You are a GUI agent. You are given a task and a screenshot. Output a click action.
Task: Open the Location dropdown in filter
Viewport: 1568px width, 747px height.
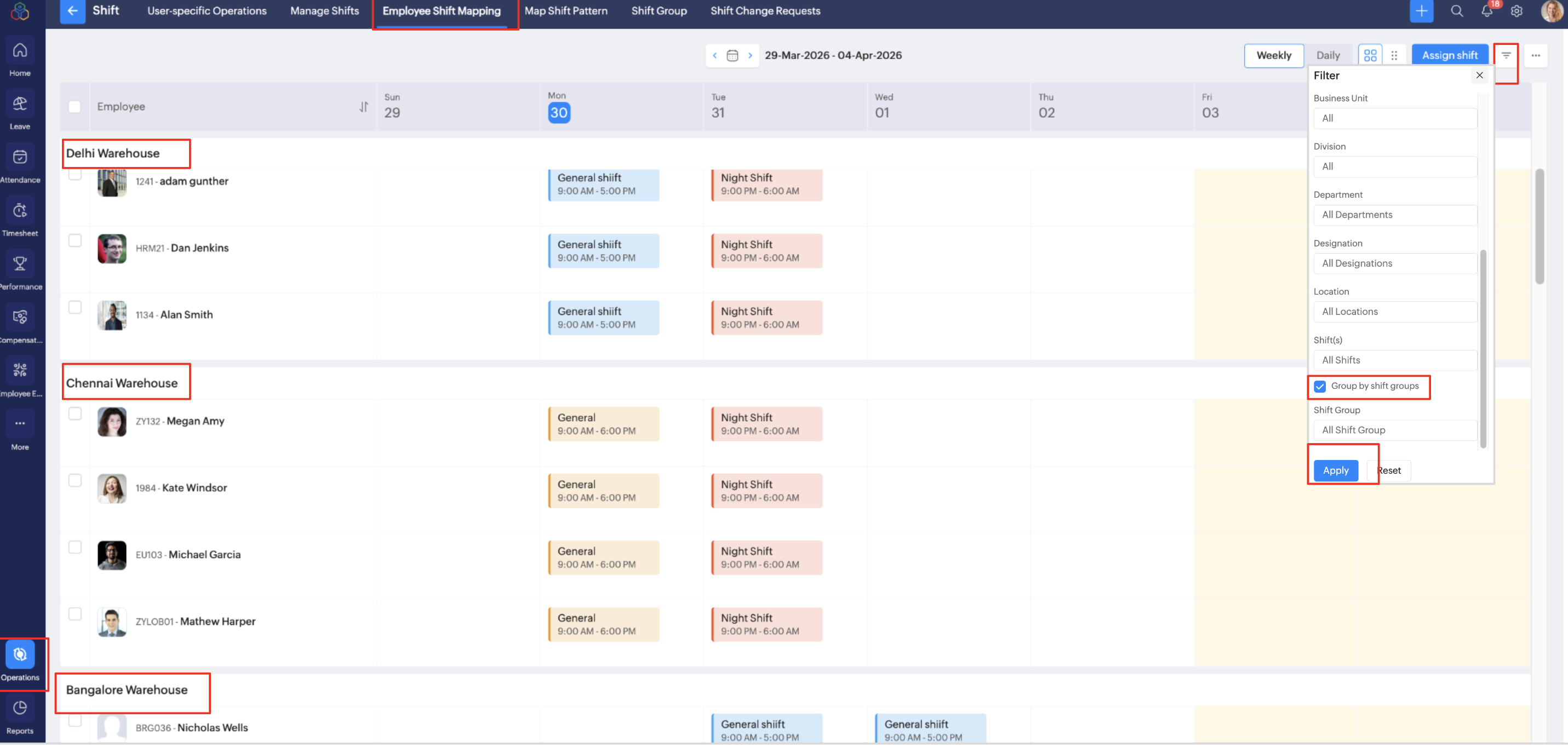pos(1394,312)
